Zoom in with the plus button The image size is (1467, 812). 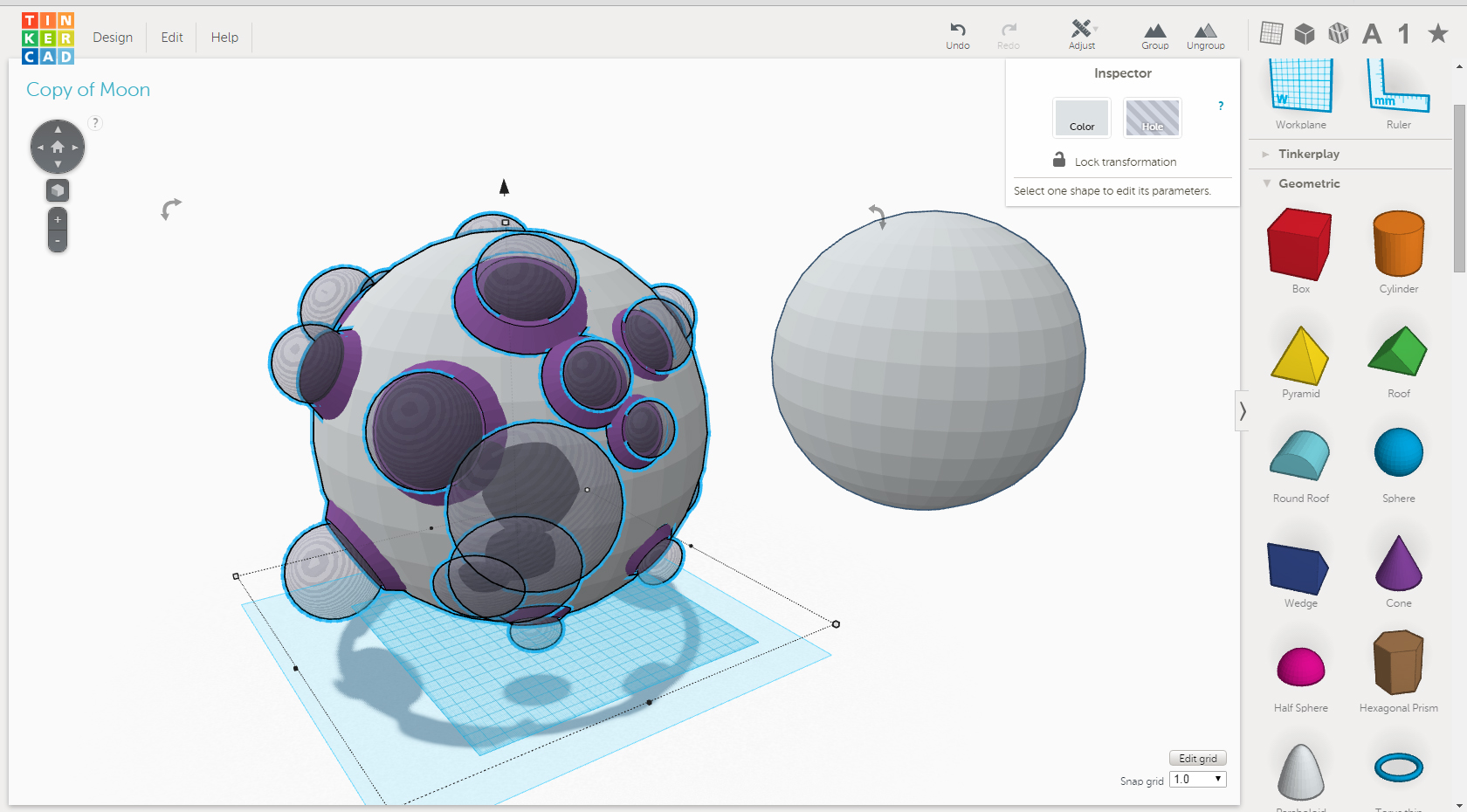pyautogui.click(x=58, y=219)
